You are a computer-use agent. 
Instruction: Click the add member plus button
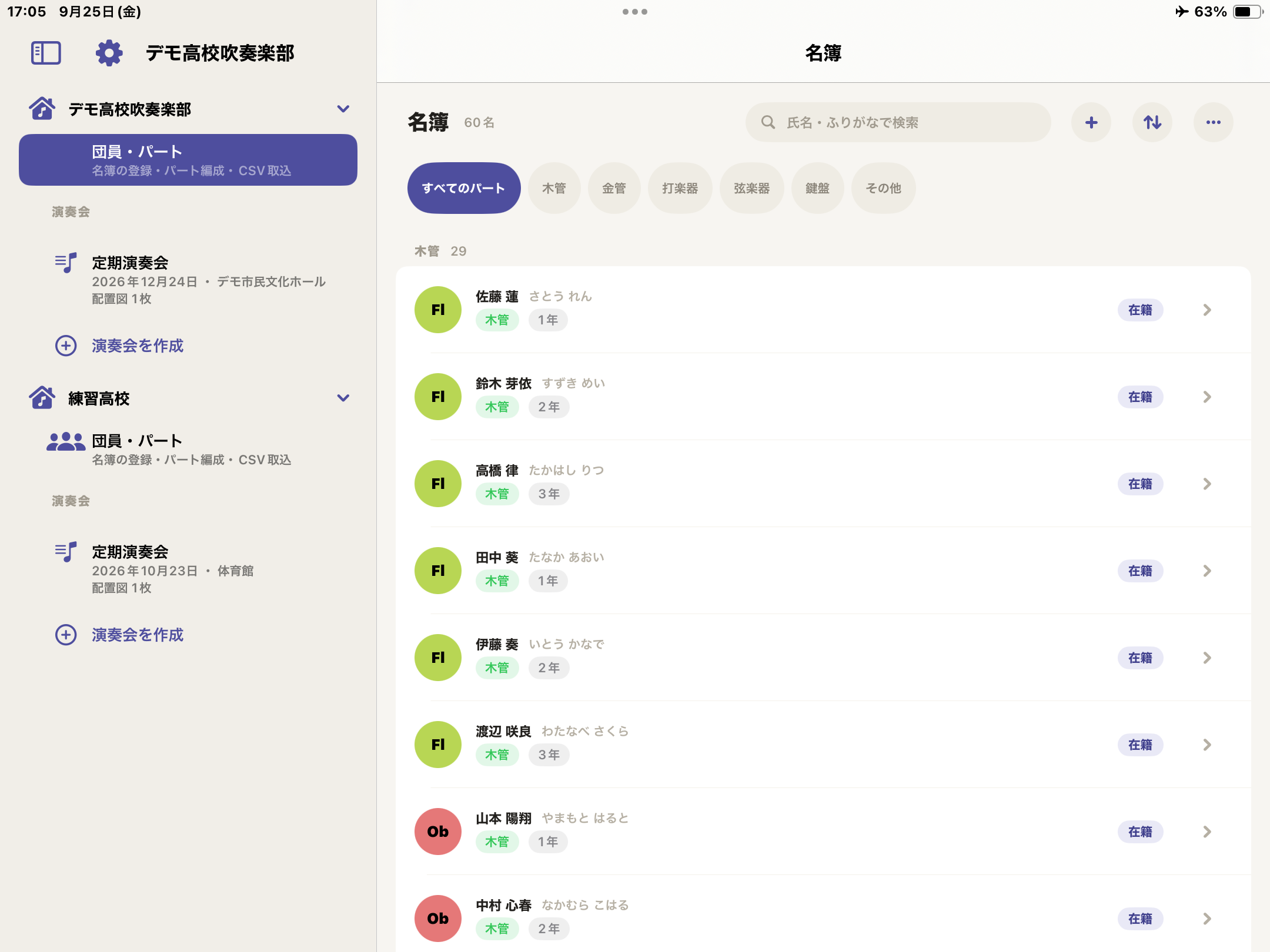pyautogui.click(x=1091, y=122)
